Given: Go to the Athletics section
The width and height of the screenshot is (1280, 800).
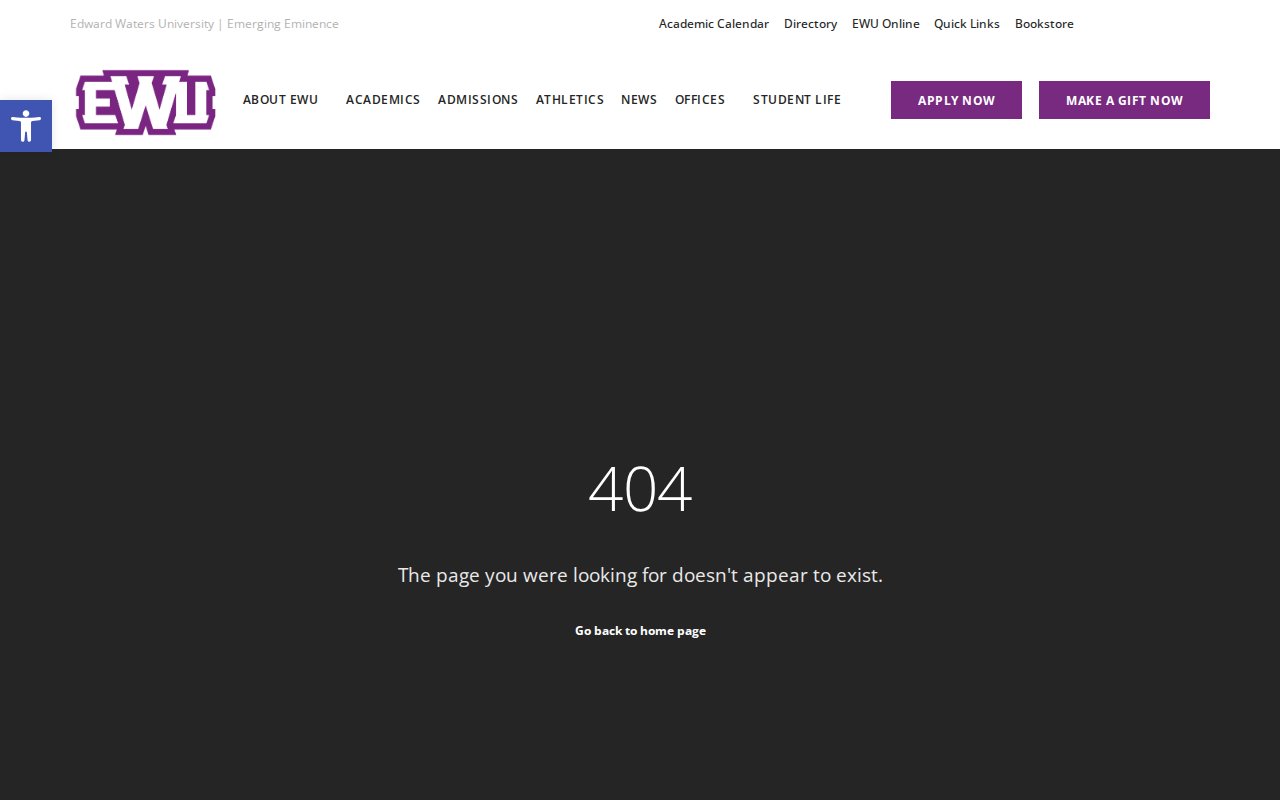Looking at the screenshot, I should (x=569, y=100).
